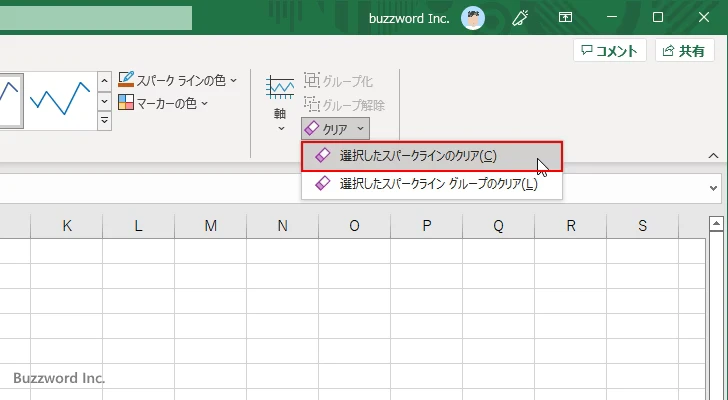Move the style gallery up one row
The height and width of the screenshot is (400, 728).
tap(104, 82)
